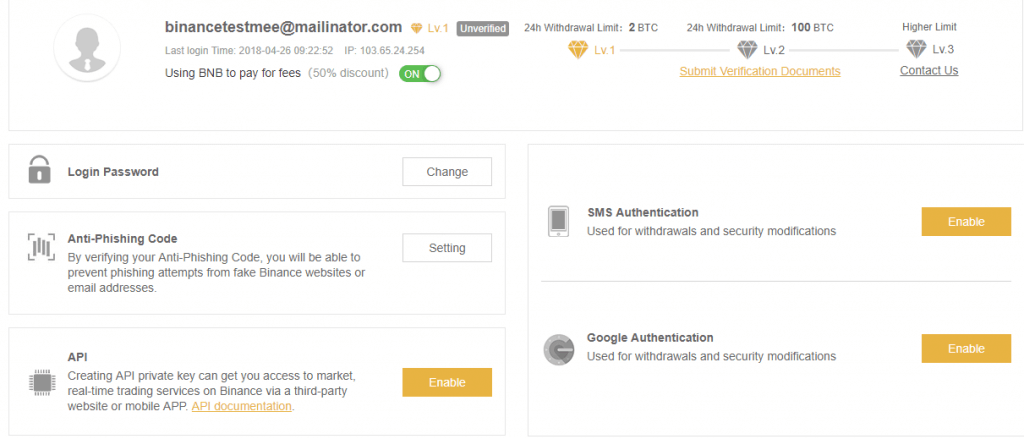
Task: Click the 24h Withdrawal Limit 100 BTC text
Action: [760, 28]
